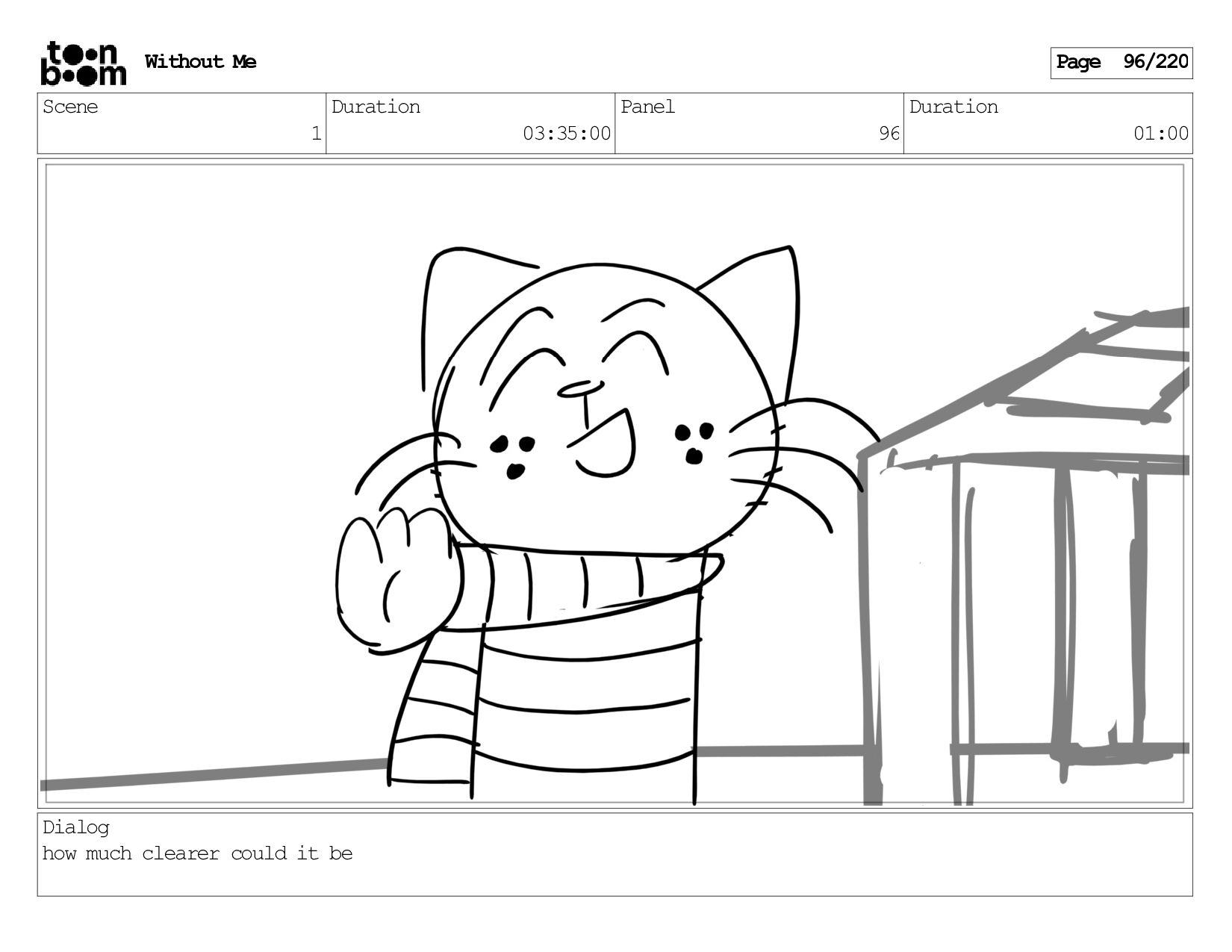Click the 'Scene' header label
Image resolution: width=1232 pixels, height=952 pixels.
tap(70, 107)
